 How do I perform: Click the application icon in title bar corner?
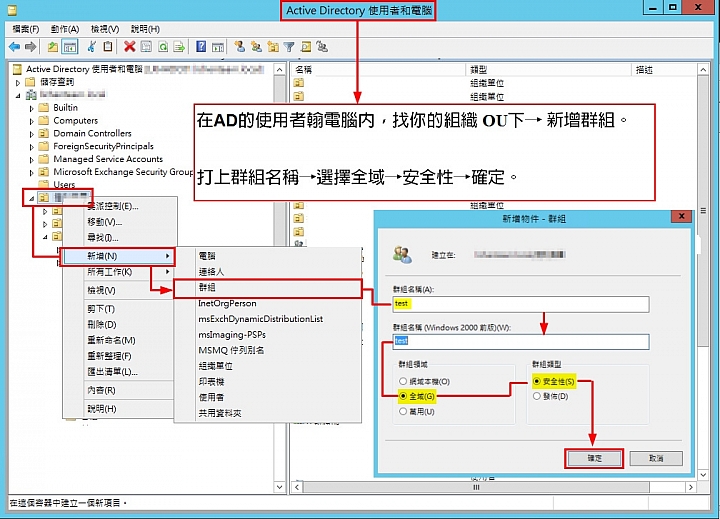12,9
